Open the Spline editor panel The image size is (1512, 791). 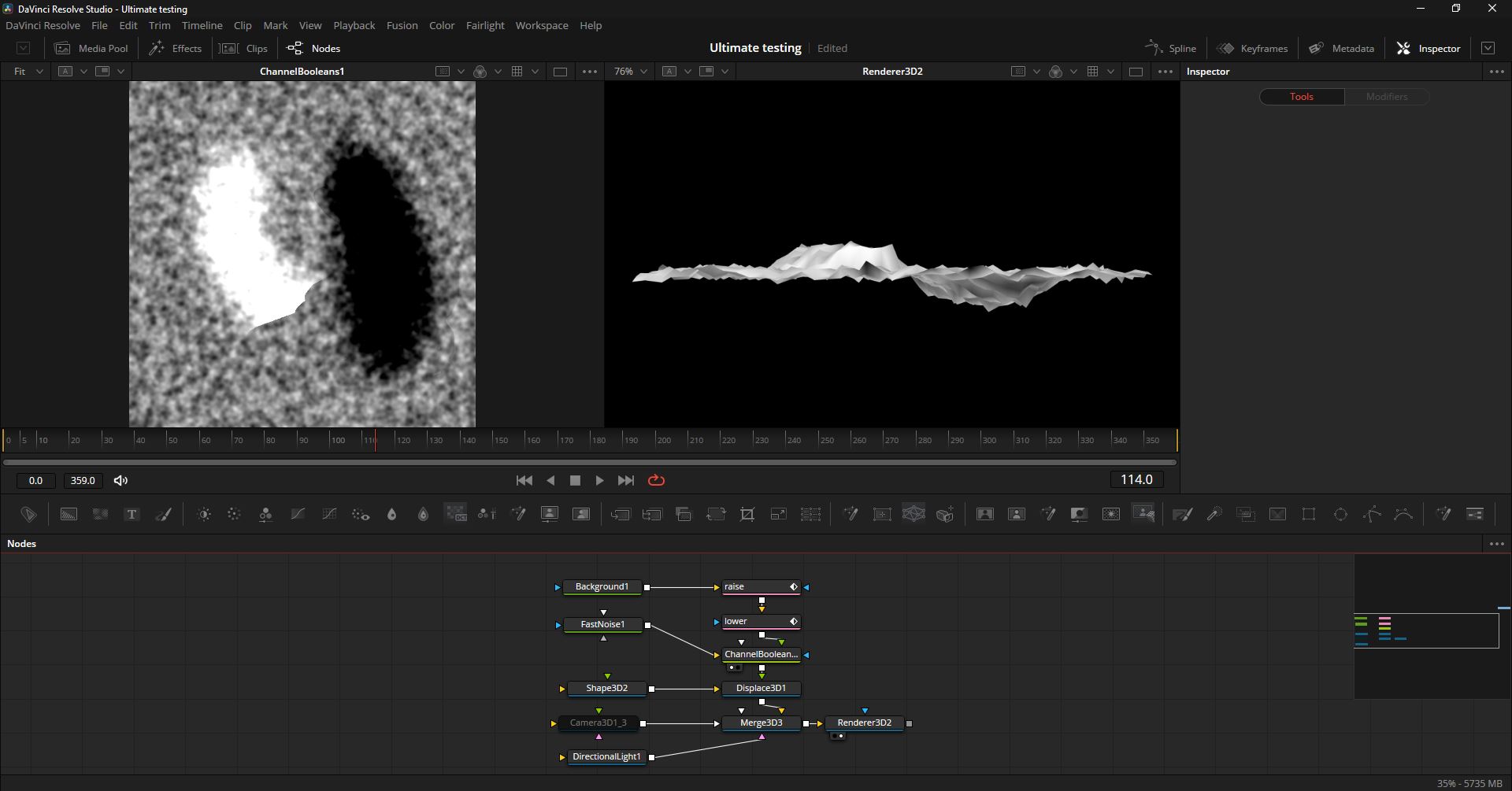click(x=1170, y=48)
